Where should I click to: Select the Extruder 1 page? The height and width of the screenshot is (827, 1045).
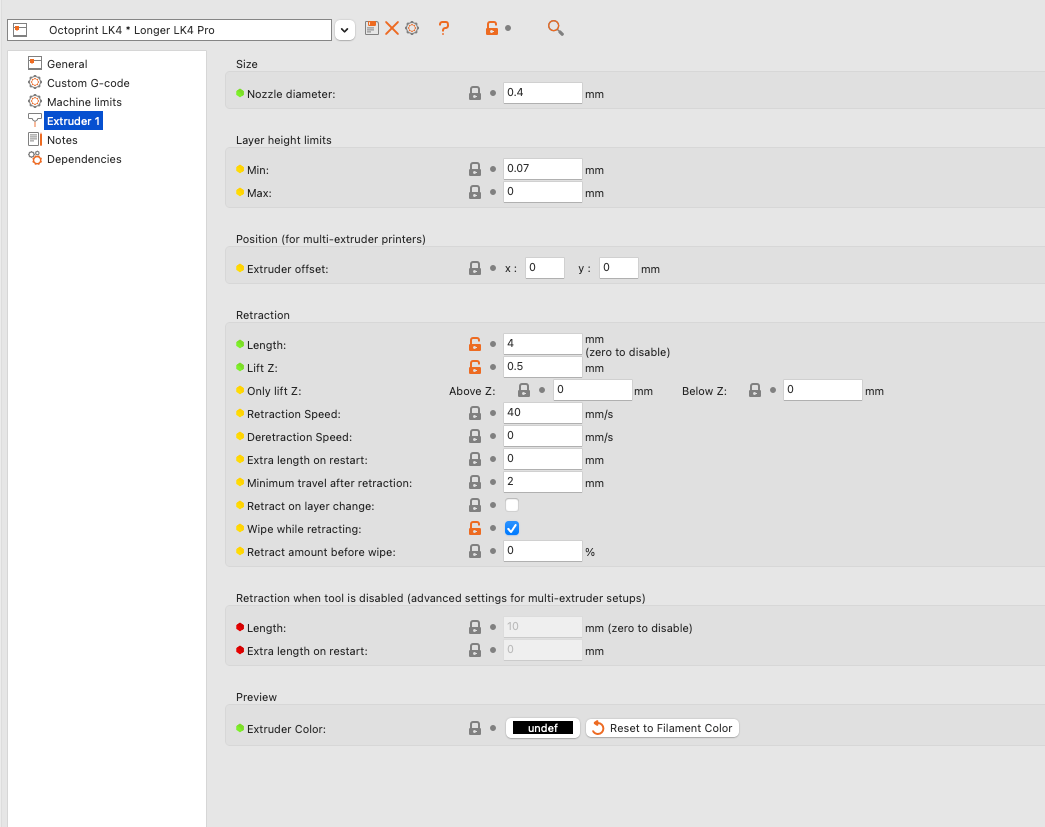(x=73, y=121)
